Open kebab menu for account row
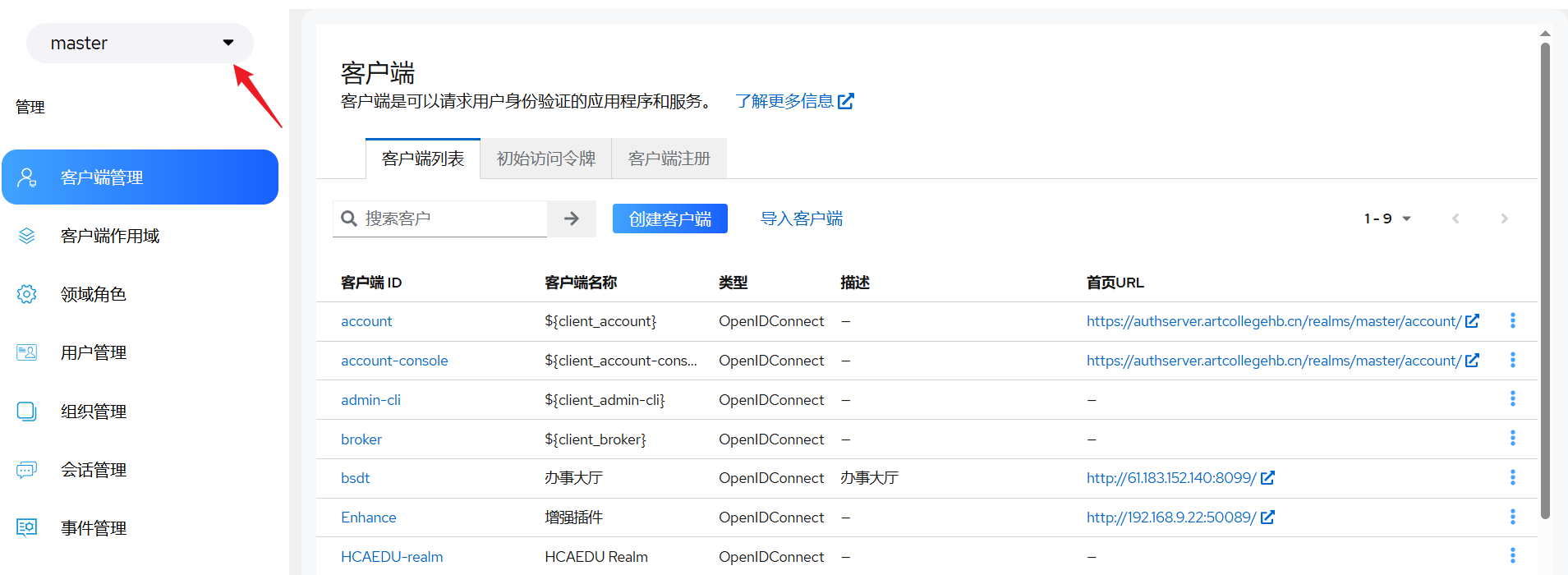Viewport: 1568px width, 575px height. tap(1512, 321)
